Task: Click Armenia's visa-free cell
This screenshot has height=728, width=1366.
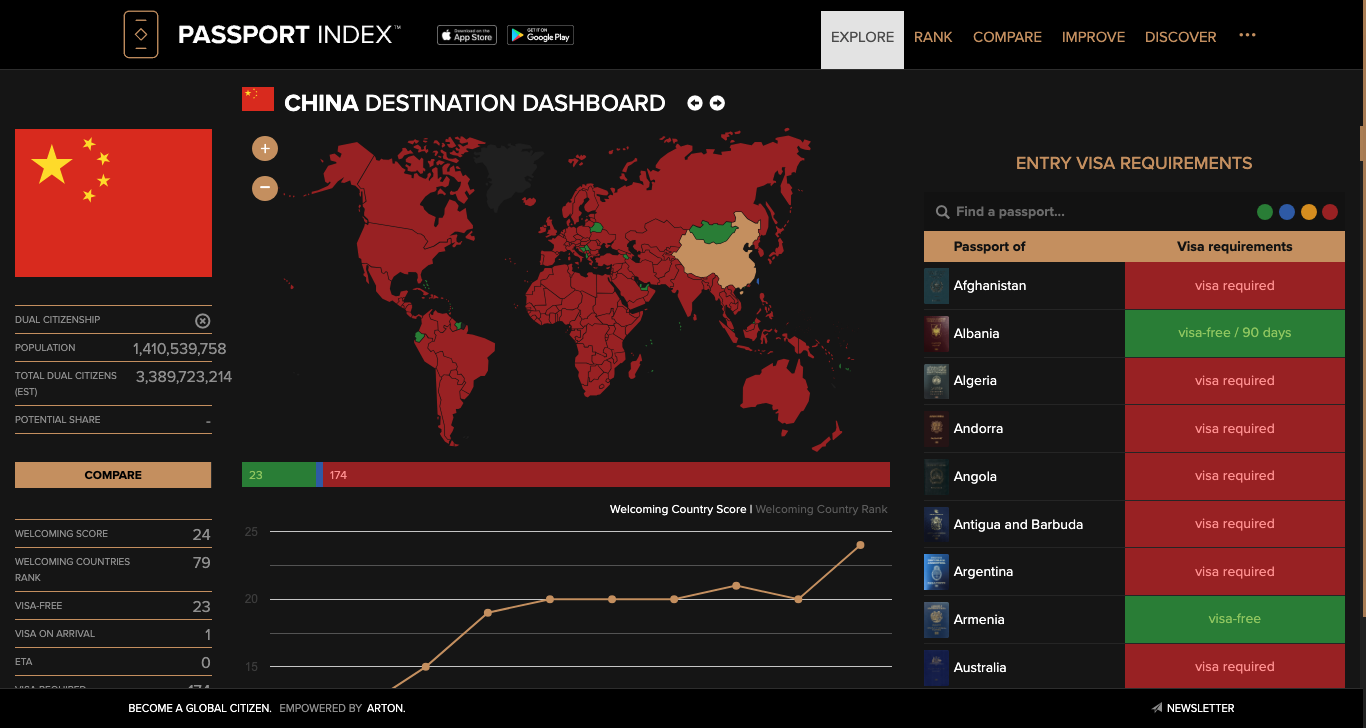Action: [1234, 619]
